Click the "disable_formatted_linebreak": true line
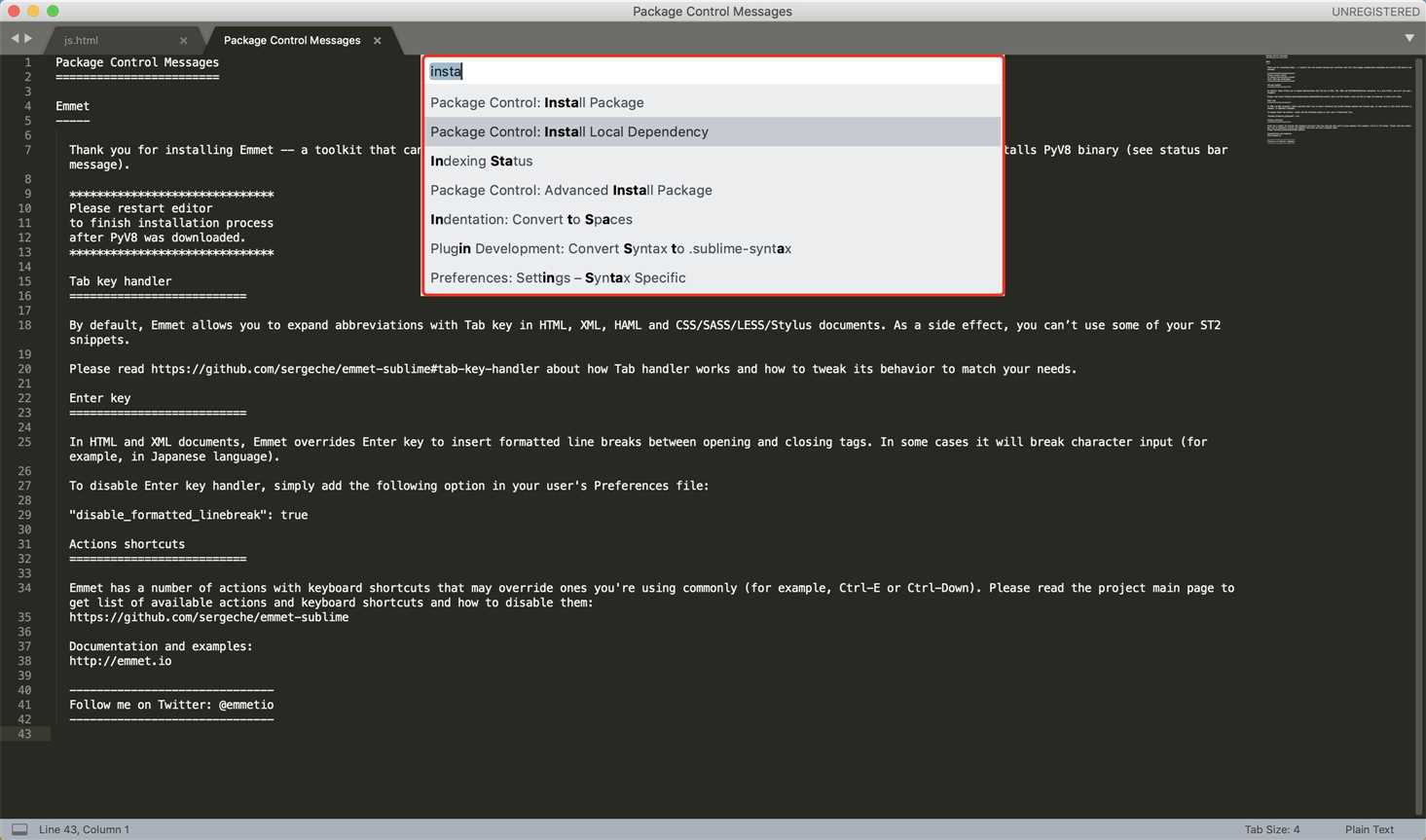The width and height of the screenshot is (1426, 840). [x=188, y=515]
